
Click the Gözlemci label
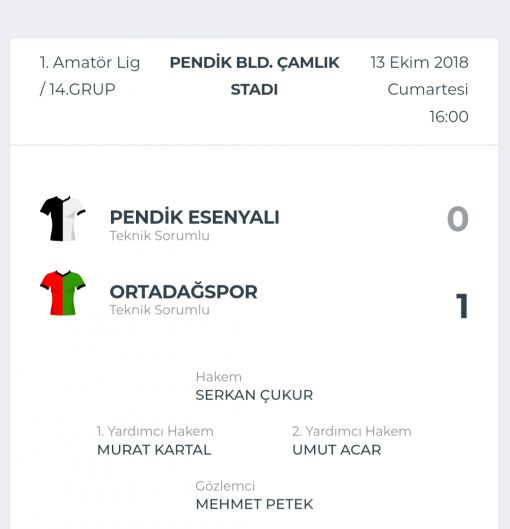(225, 486)
